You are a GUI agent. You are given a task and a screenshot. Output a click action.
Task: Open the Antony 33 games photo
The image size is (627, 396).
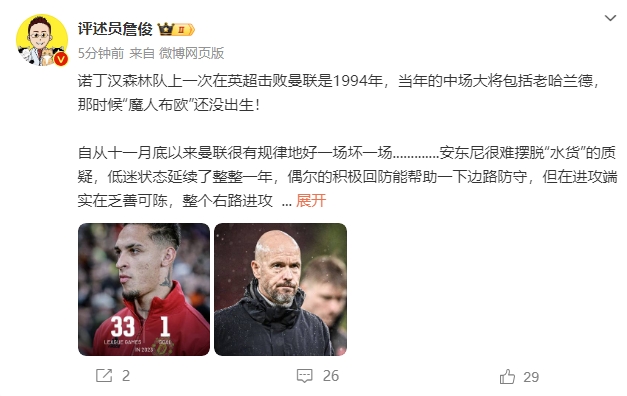pyautogui.click(x=144, y=290)
